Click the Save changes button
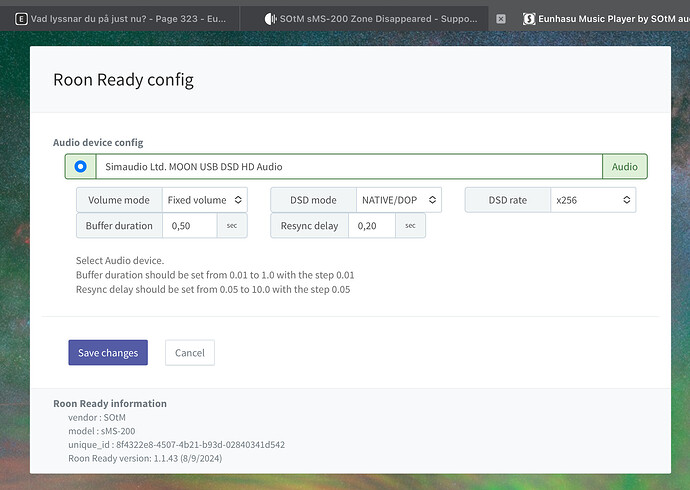This screenshot has height=490, width=690. [x=108, y=353]
